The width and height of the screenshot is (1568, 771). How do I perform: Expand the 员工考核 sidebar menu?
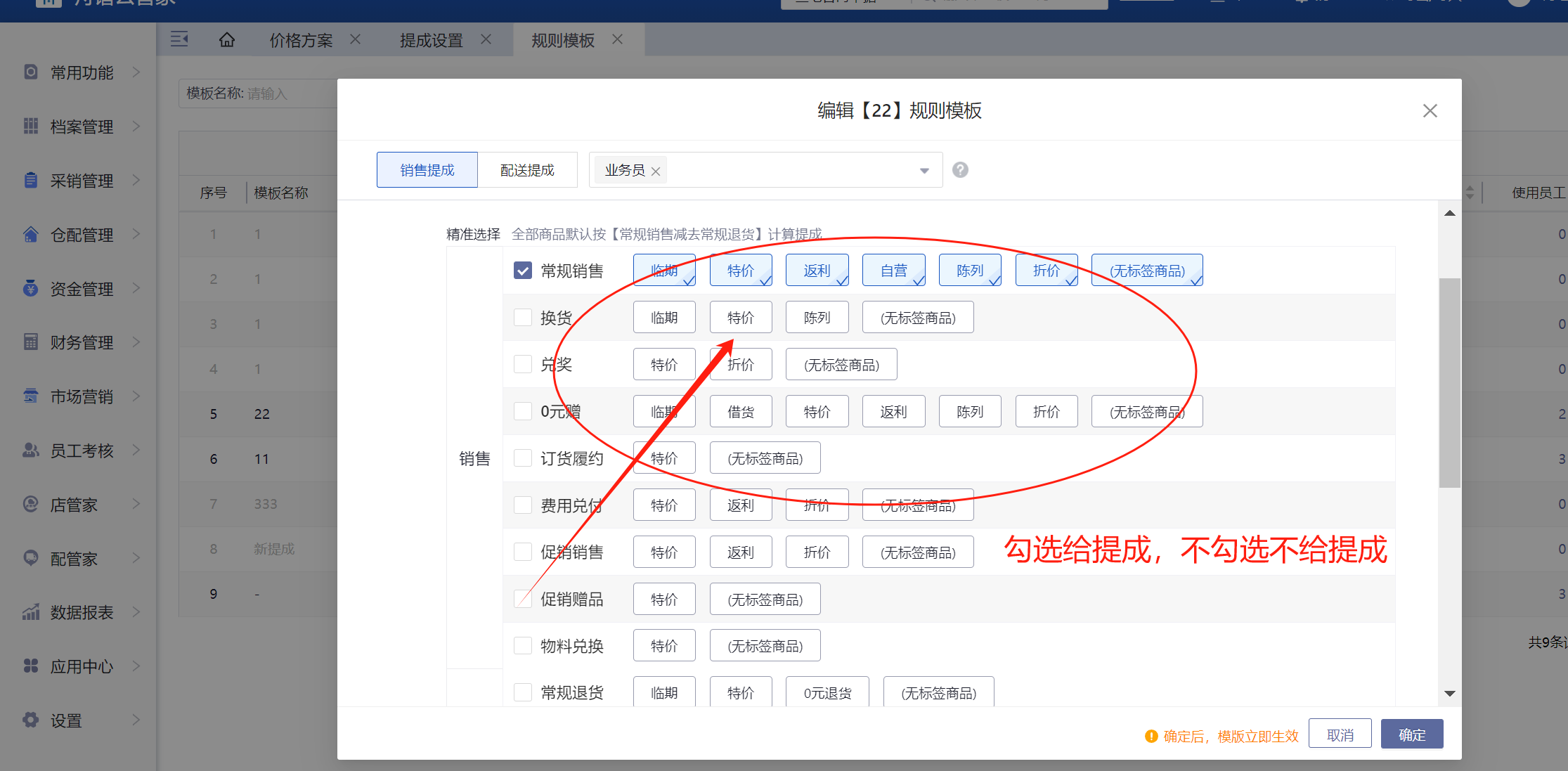(x=81, y=451)
